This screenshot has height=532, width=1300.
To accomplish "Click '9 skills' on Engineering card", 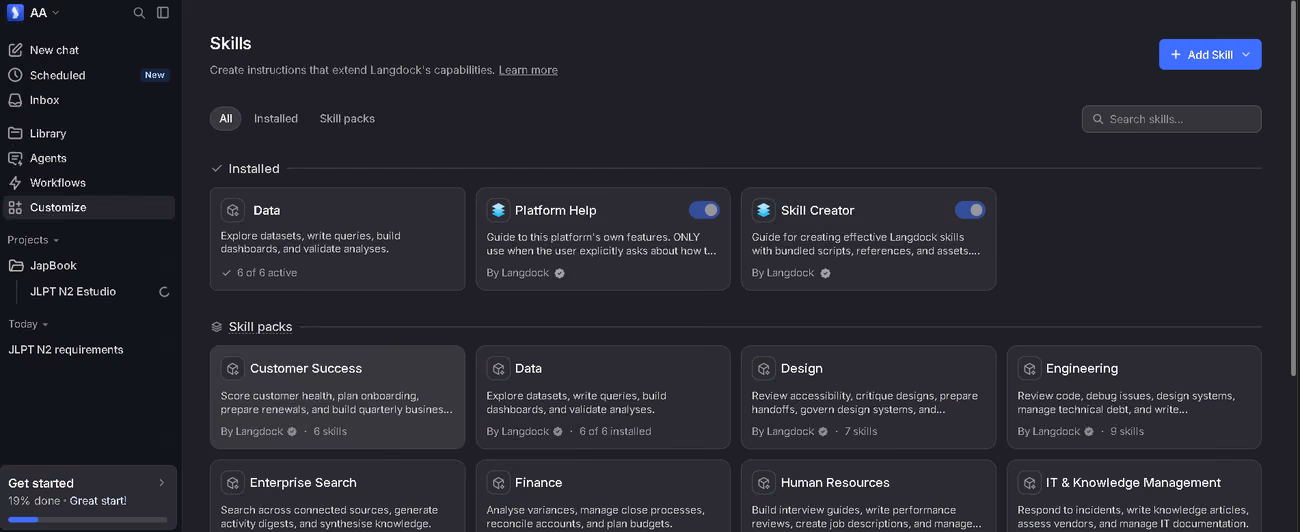I will pyautogui.click(x=1127, y=432).
